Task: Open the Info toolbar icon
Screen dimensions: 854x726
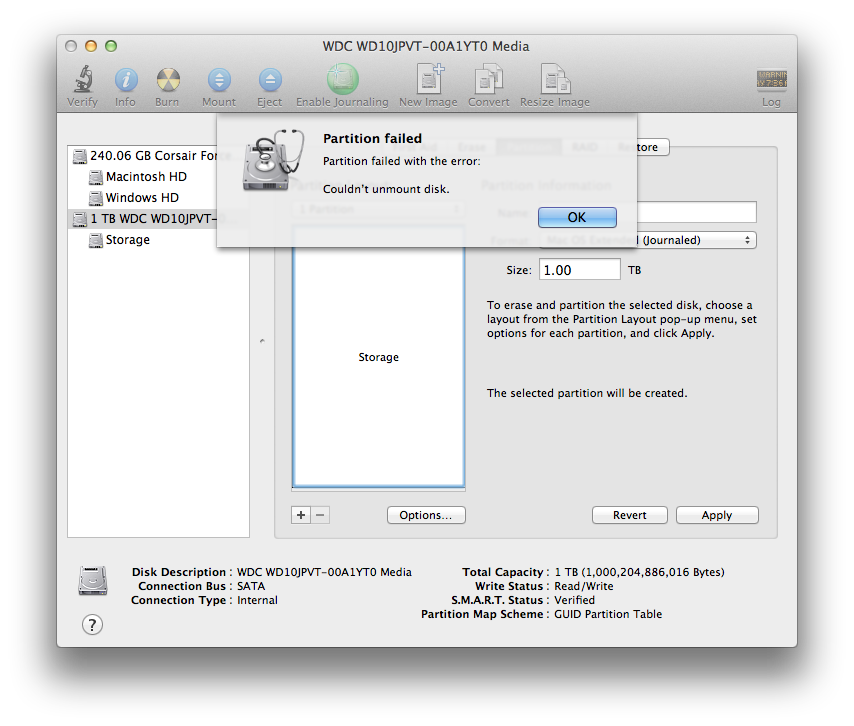Action: [126, 80]
